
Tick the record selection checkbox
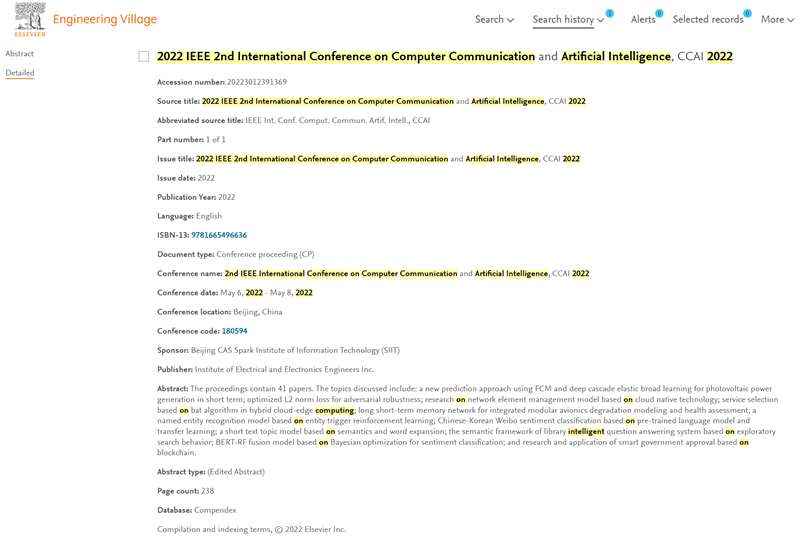pyautogui.click(x=144, y=56)
